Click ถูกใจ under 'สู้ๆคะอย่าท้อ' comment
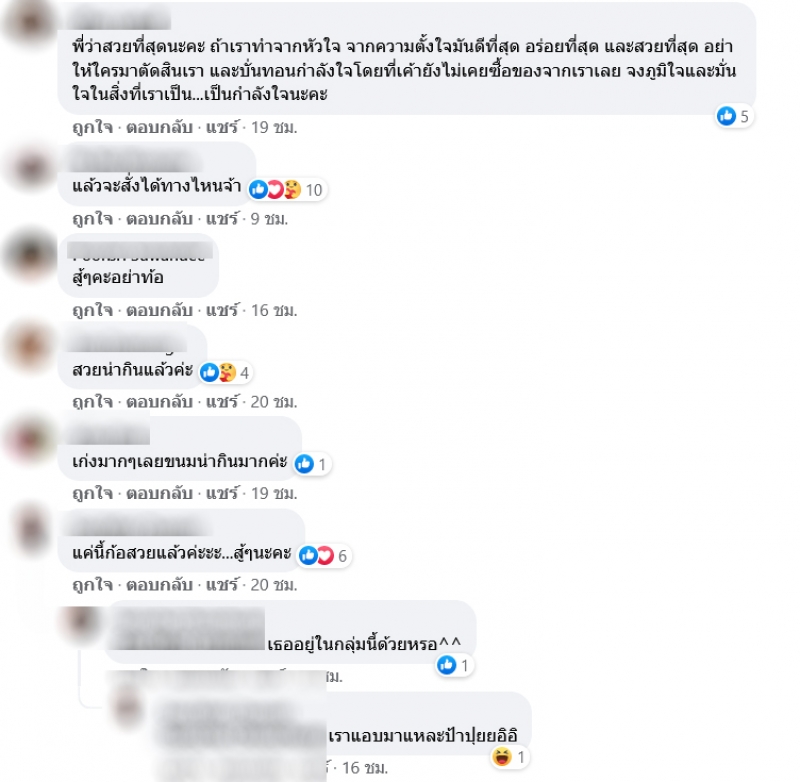This screenshot has width=800, height=782. pos(92,310)
